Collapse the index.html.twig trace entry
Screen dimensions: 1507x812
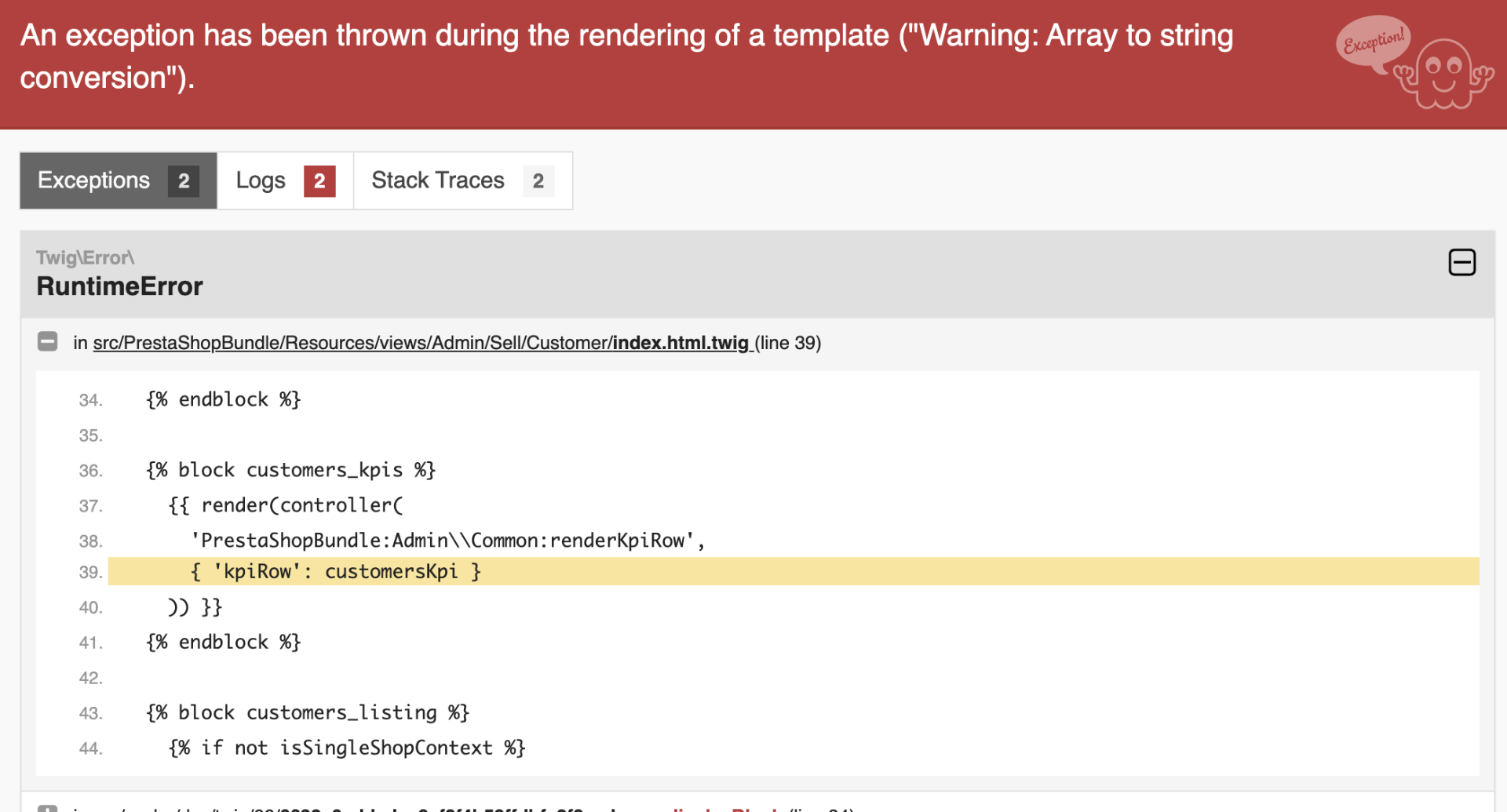pyautogui.click(x=48, y=341)
